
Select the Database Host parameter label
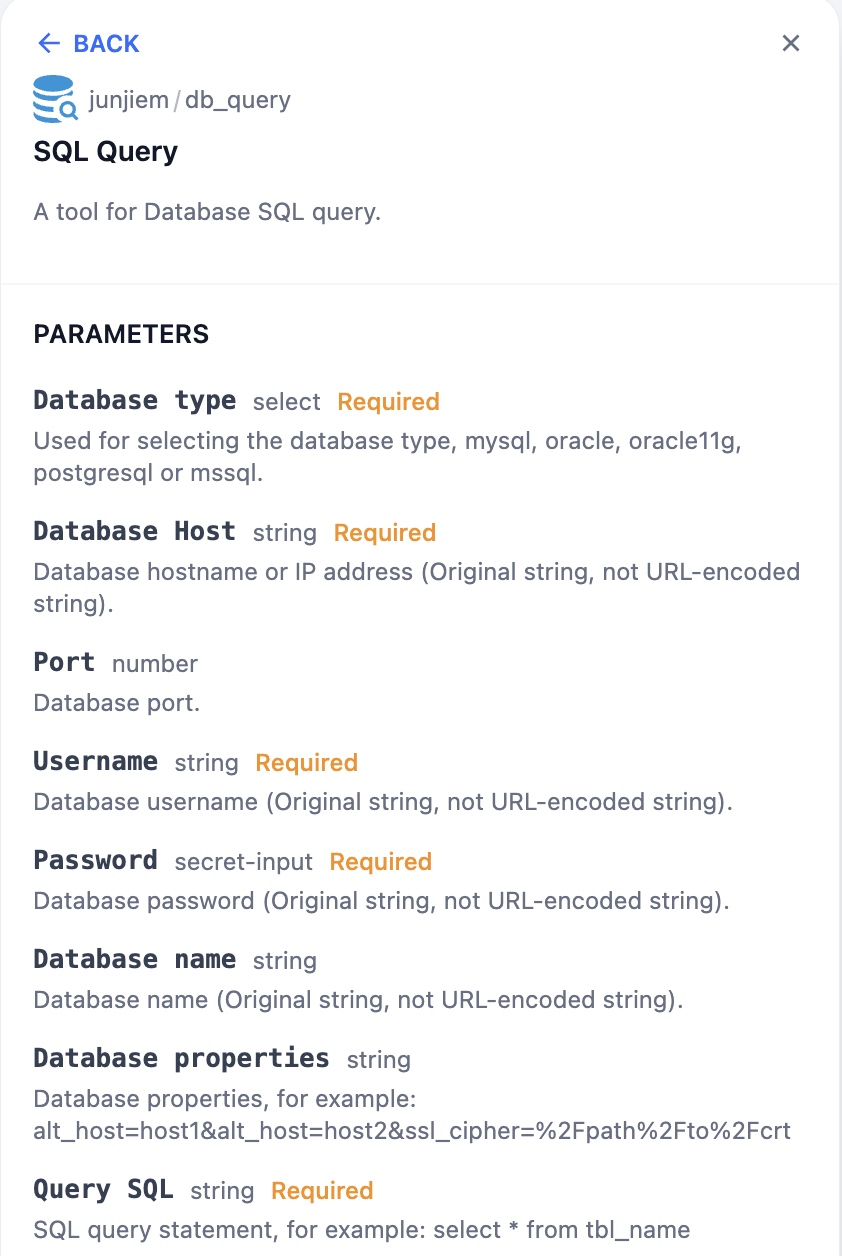tap(134, 532)
